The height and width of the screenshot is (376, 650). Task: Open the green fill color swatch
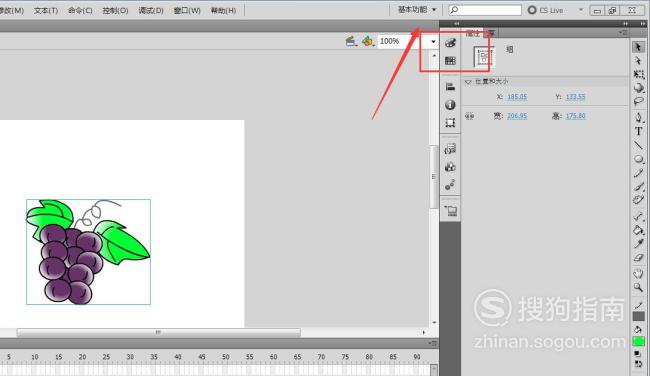pos(638,342)
